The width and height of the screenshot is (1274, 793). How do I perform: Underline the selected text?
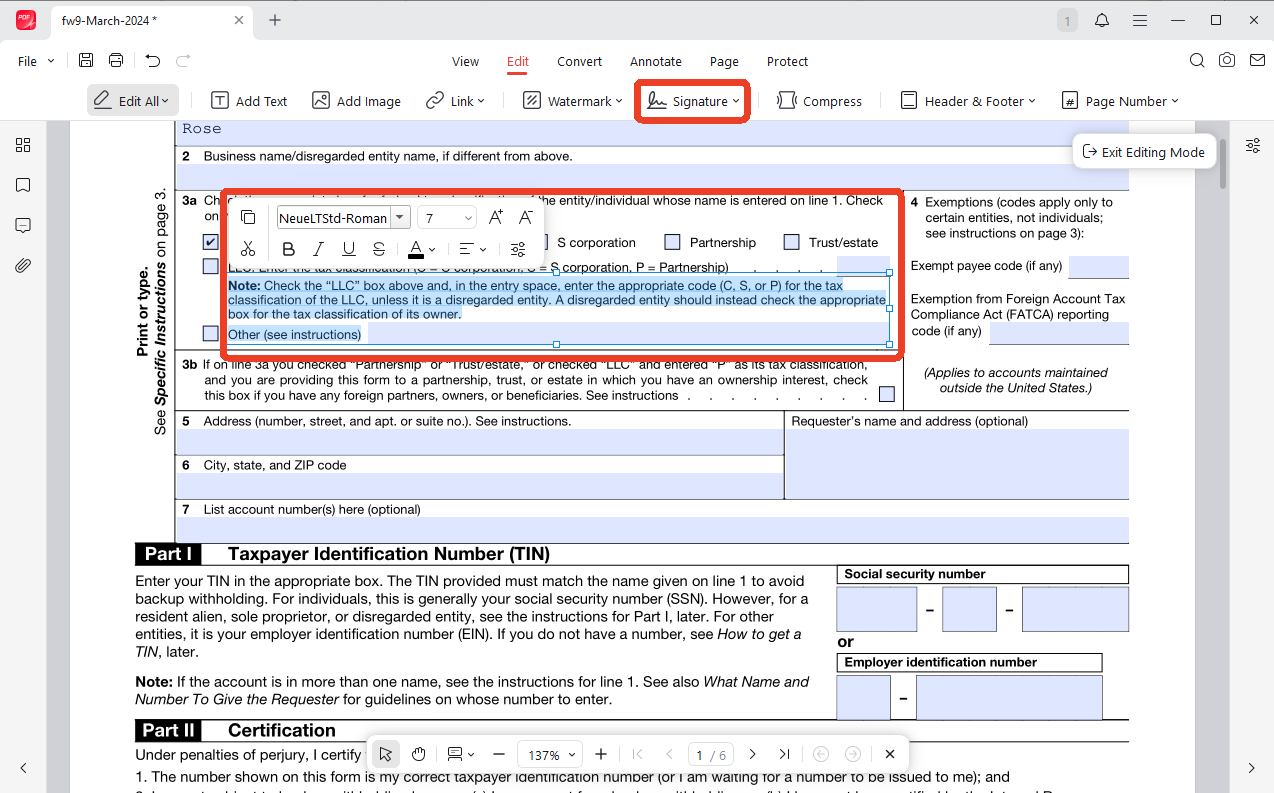tap(349, 249)
